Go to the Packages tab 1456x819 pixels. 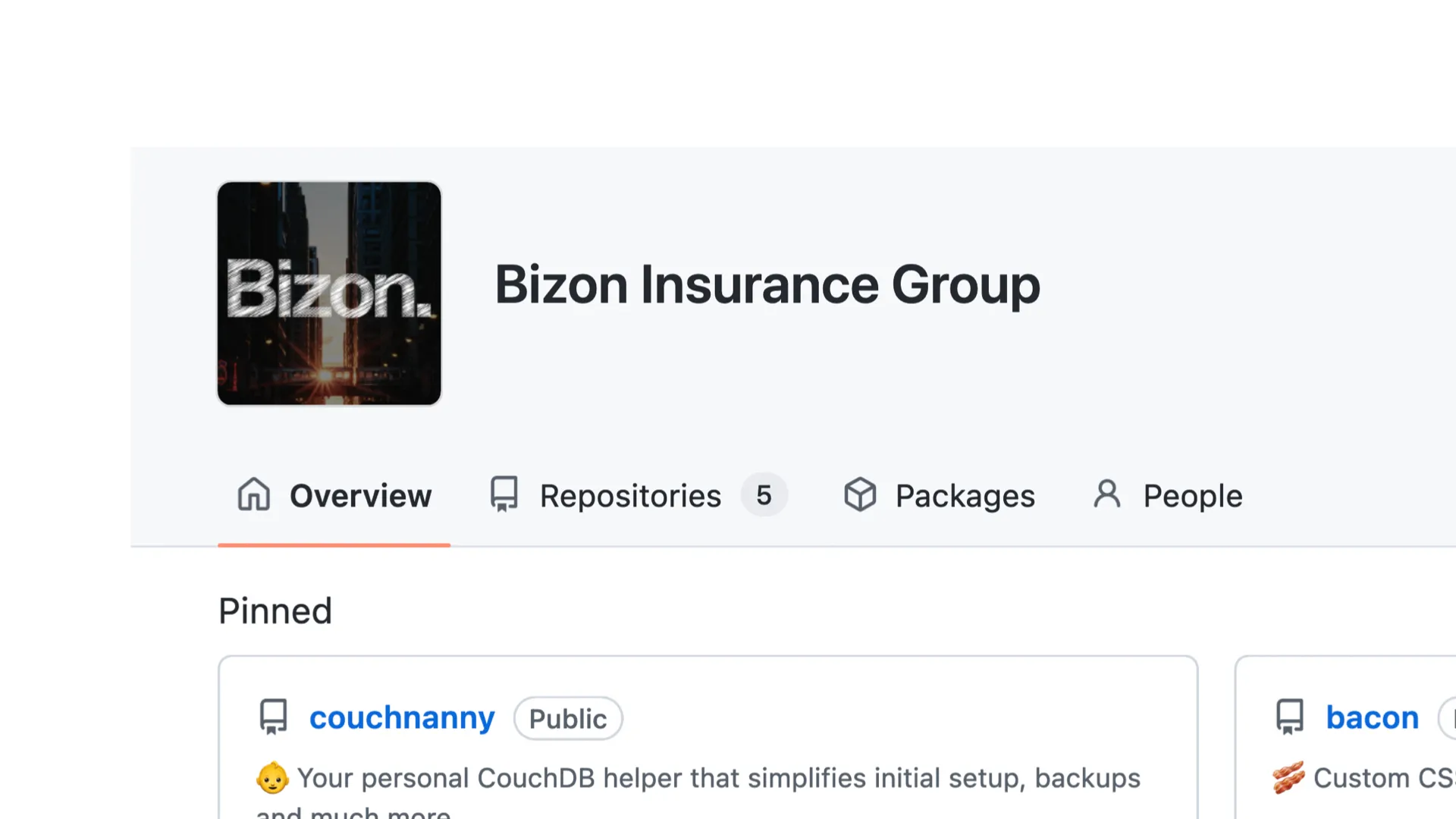pyautogui.click(x=965, y=496)
